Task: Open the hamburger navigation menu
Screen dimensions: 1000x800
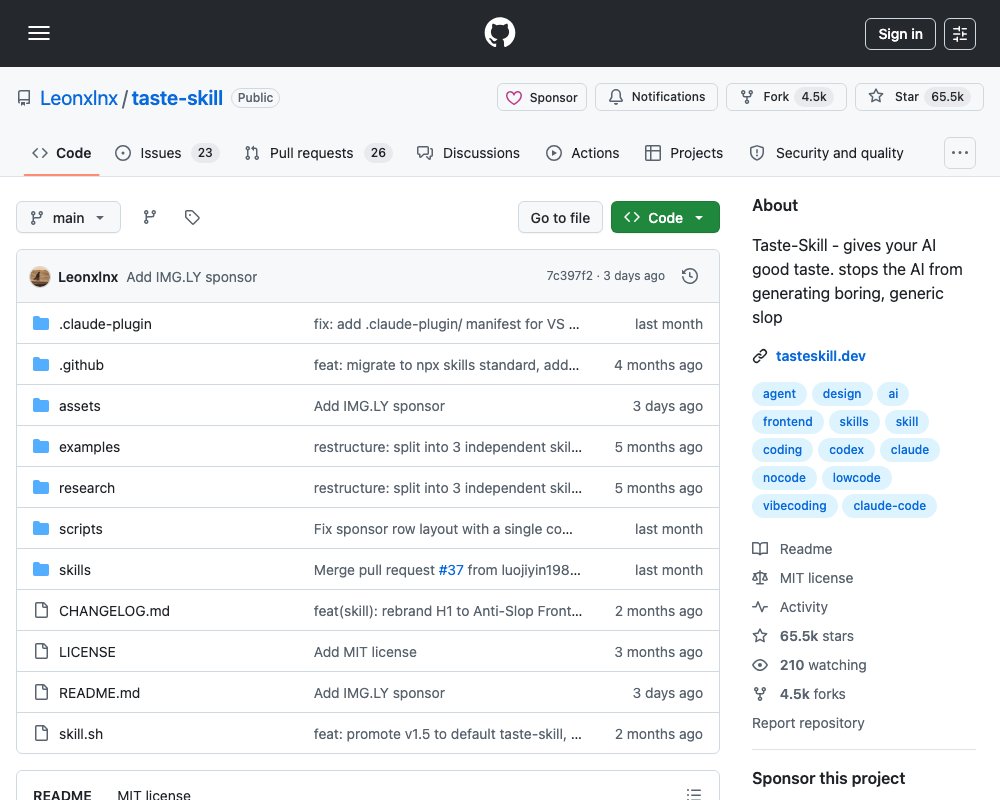Action: (x=39, y=33)
